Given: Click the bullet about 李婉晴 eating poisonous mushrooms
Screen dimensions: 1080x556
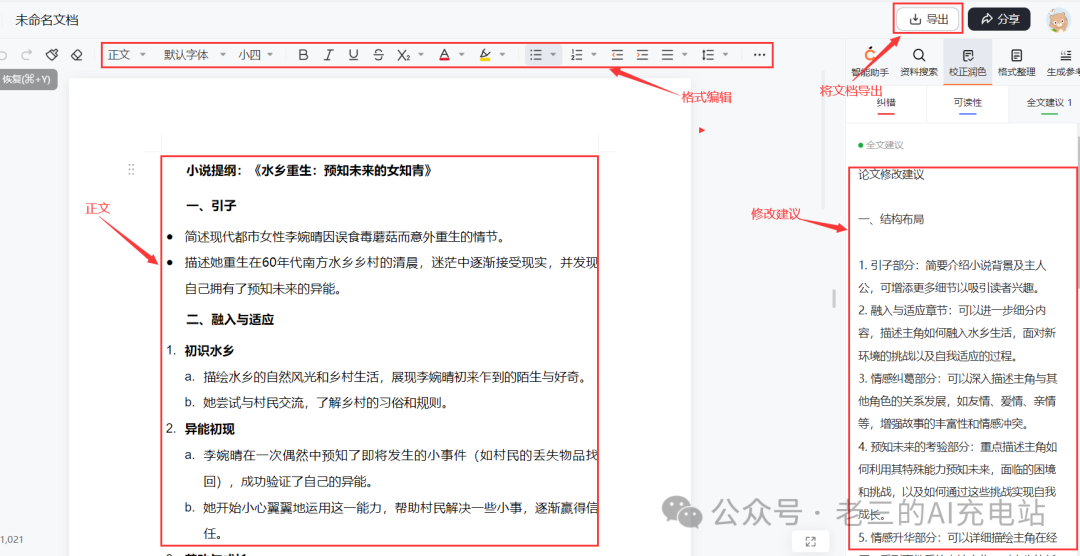Looking at the screenshot, I should [346, 237].
